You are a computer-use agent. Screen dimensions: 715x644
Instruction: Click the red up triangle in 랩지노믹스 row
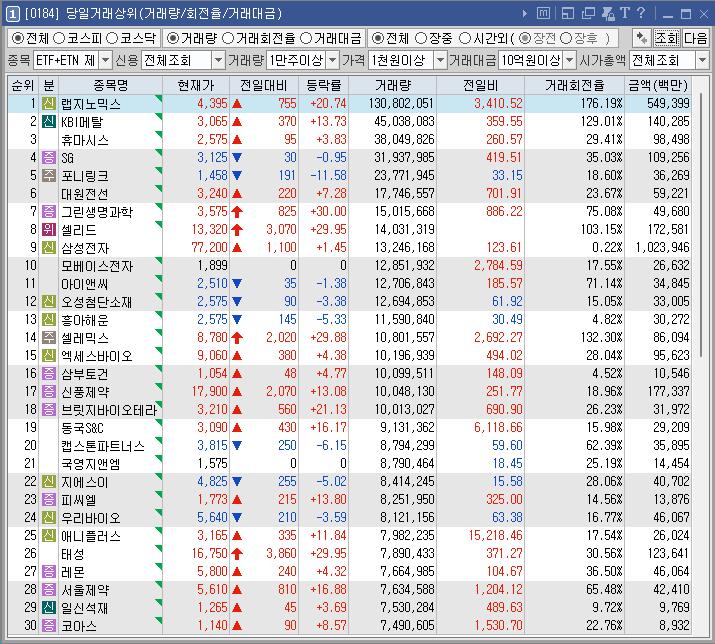point(237,104)
